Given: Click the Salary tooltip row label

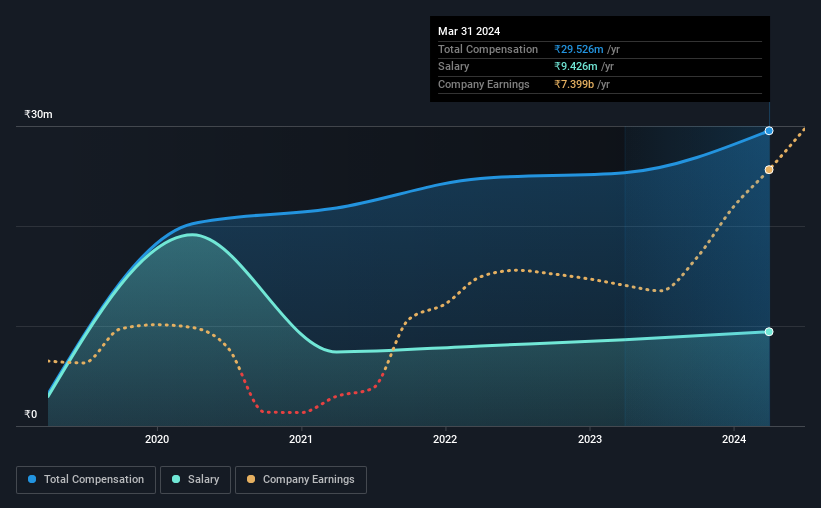Looking at the screenshot, I should point(453,67).
